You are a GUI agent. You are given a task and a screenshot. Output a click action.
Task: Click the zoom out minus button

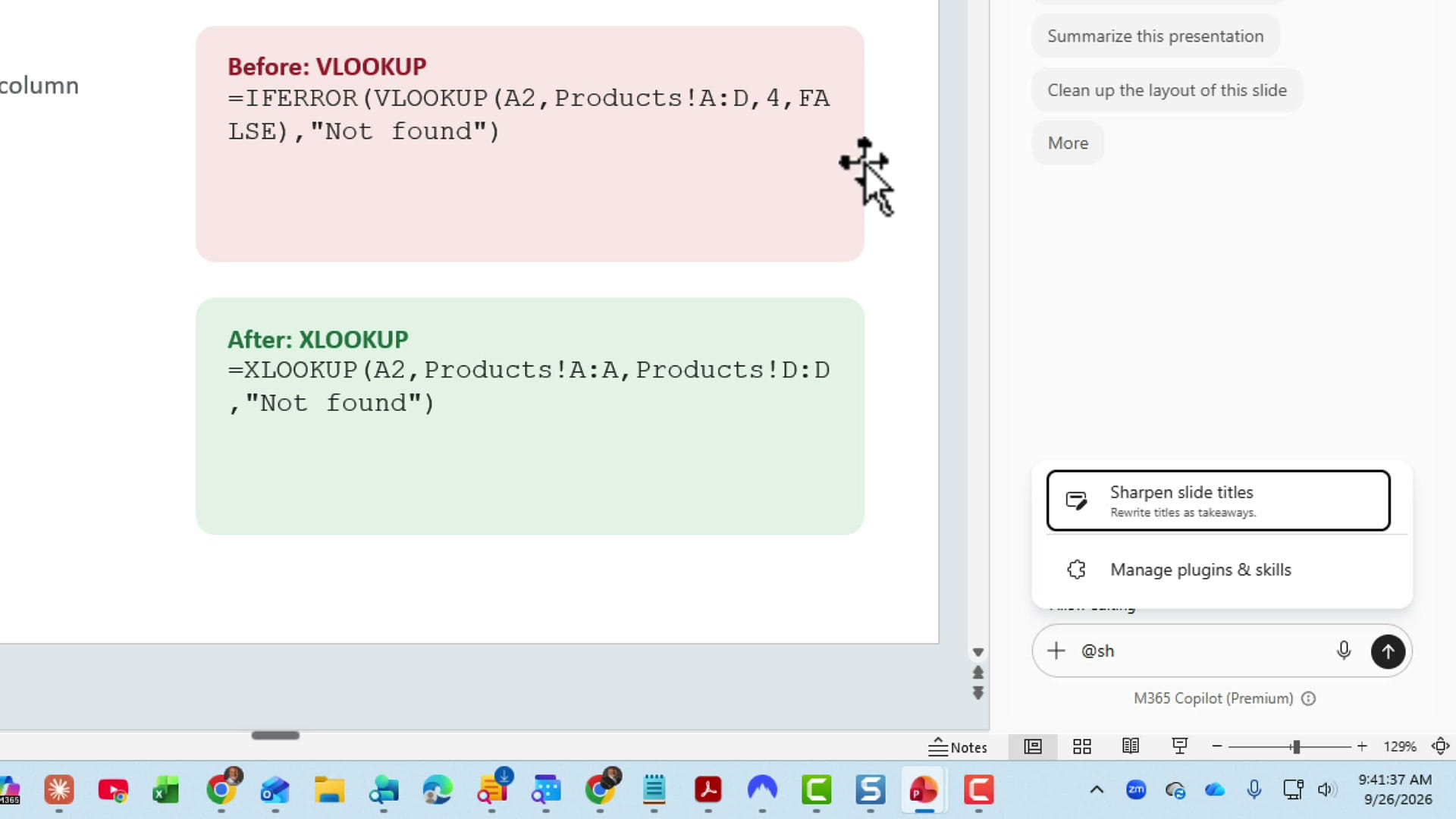[1216, 747]
